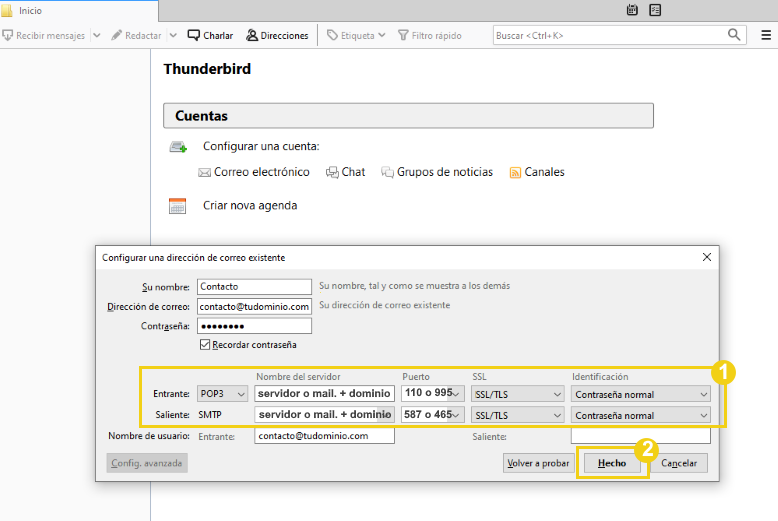This screenshot has height=521, width=778.
Task: Click the Contraseña password field
Action: click(254, 326)
